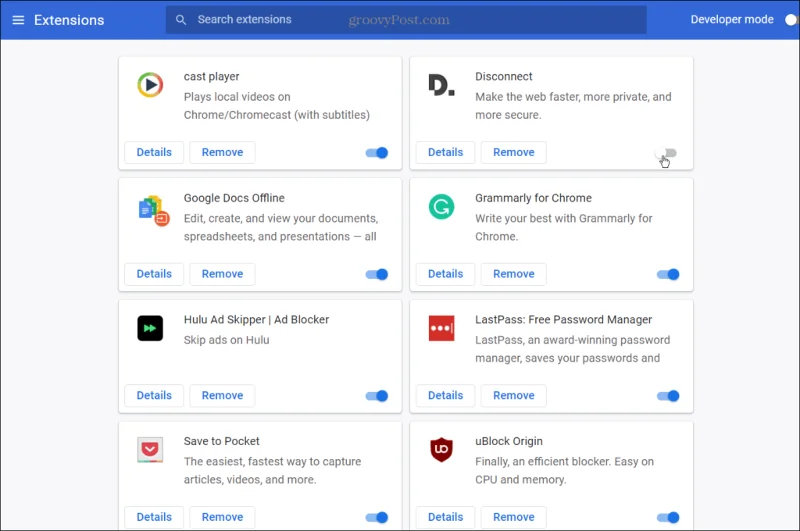Remove the cast player extension
800x531 pixels.
pyautogui.click(x=222, y=153)
